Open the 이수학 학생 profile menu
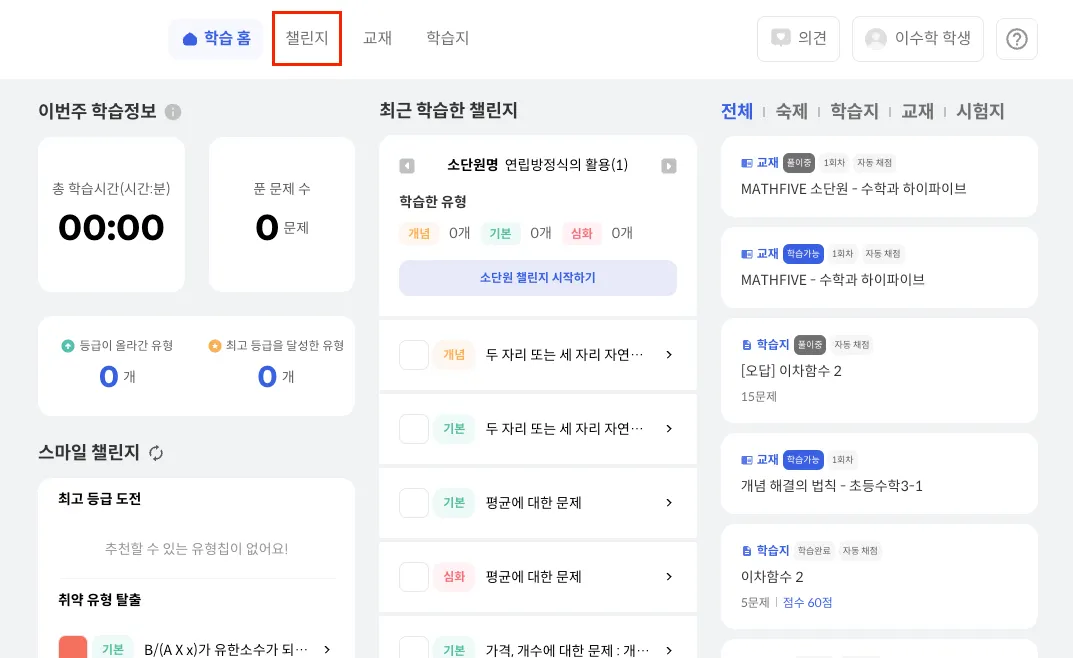The height and width of the screenshot is (658, 1073). tap(917, 39)
